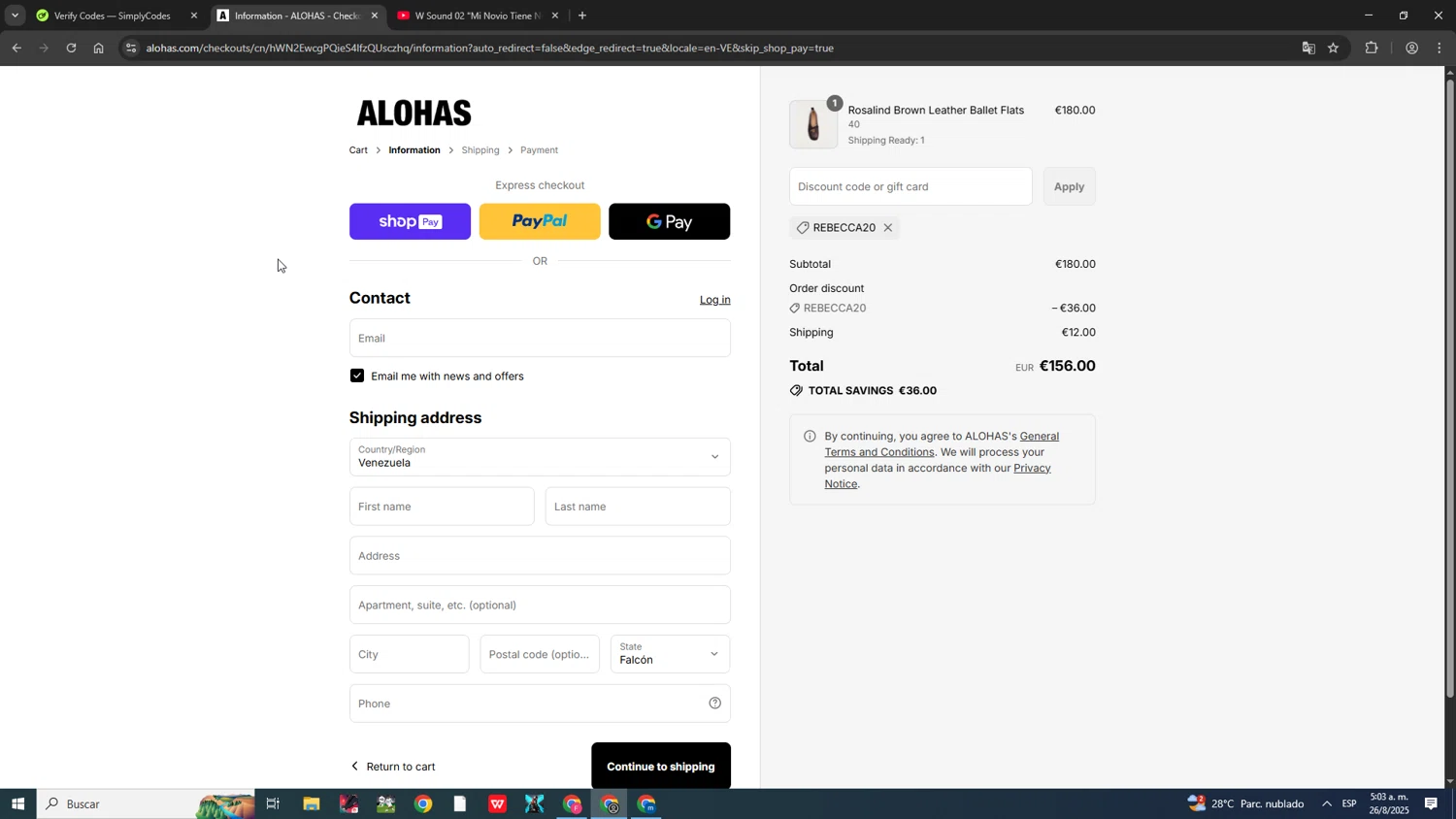Pay with Google Pay button
The height and width of the screenshot is (819, 1456).
[x=670, y=221]
